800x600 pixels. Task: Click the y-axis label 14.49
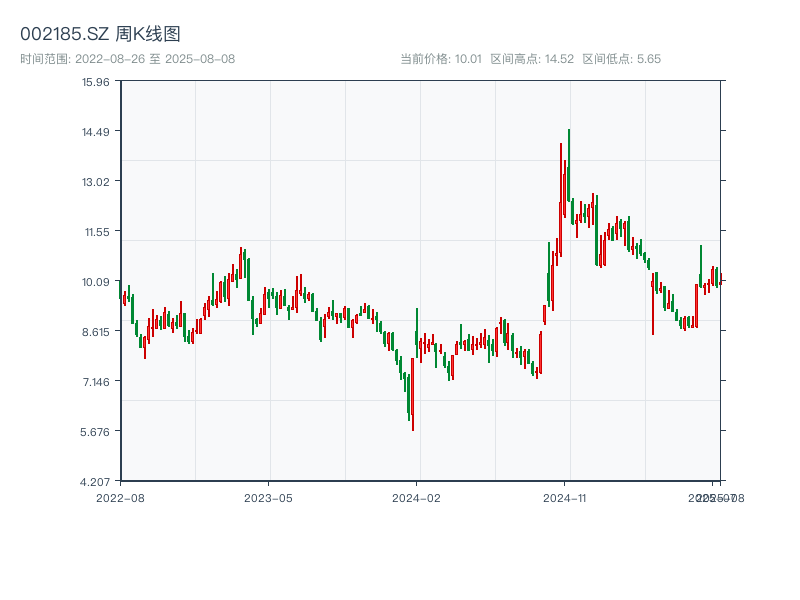95,132
